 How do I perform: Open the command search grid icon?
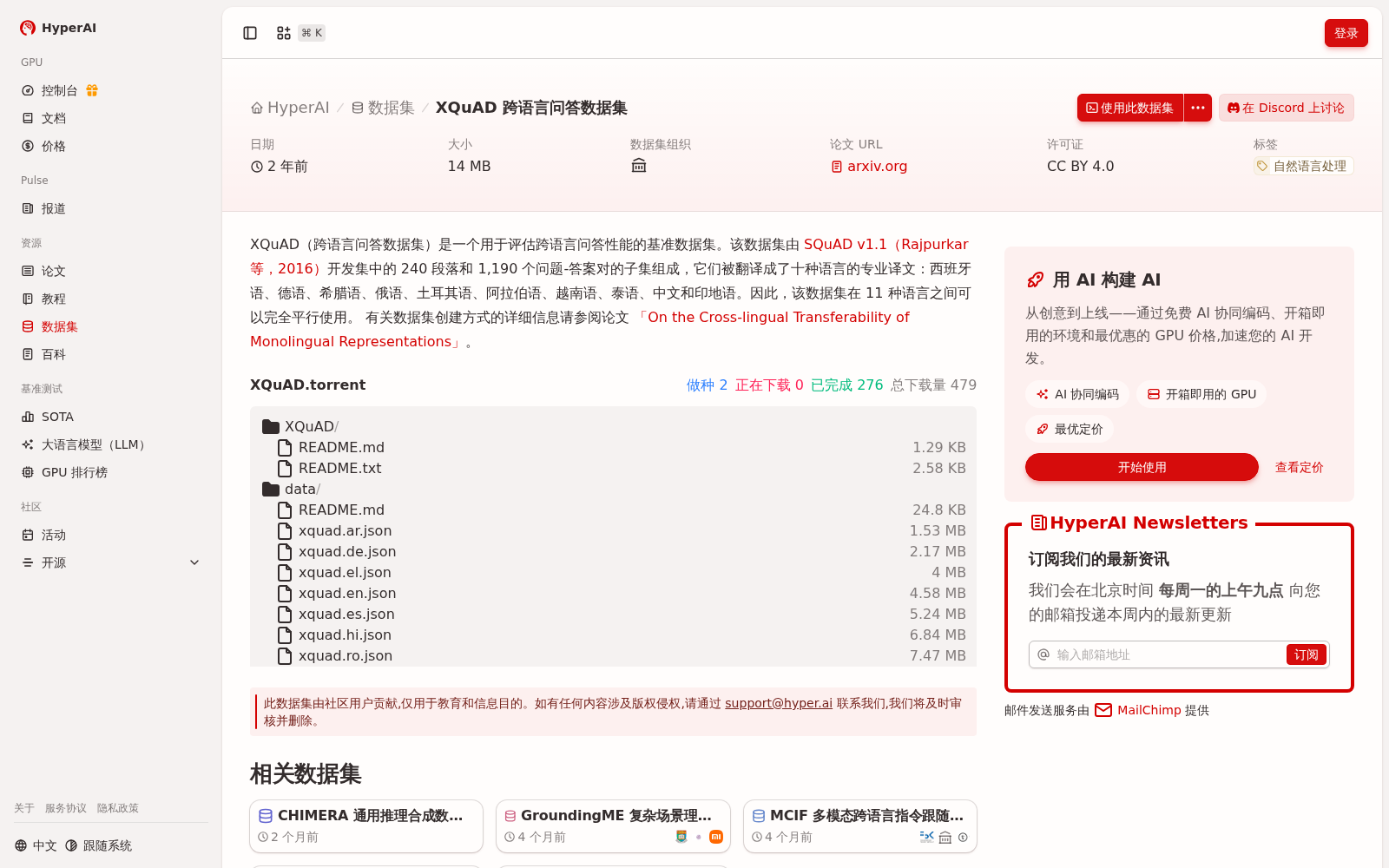point(284,33)
